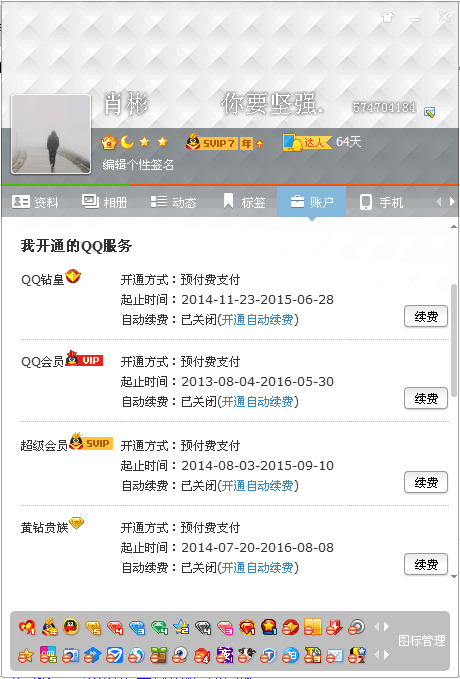Image resolution: width=460 pixels, height=679 pixels.
Task: Click the cow icon in bottom icon bar
Action: click(x=246, y=655)
